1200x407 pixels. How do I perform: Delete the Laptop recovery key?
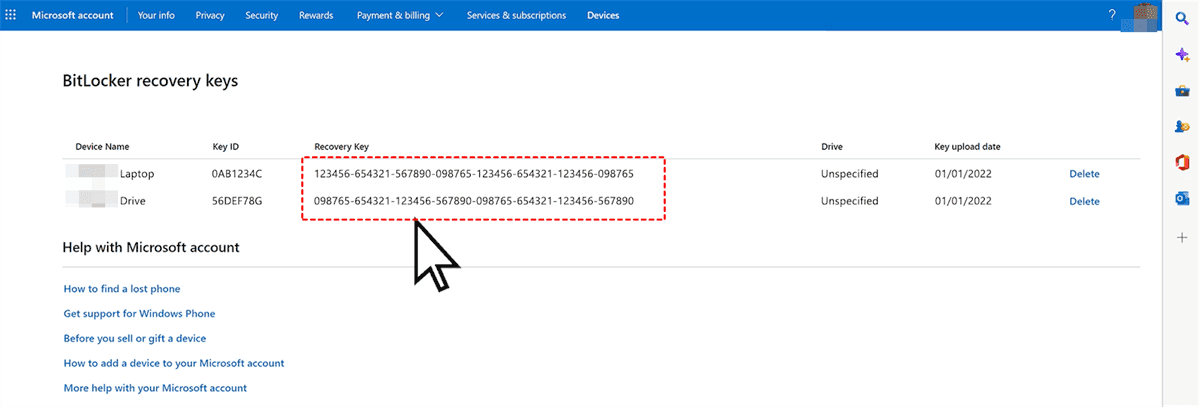pos(1084,174)
